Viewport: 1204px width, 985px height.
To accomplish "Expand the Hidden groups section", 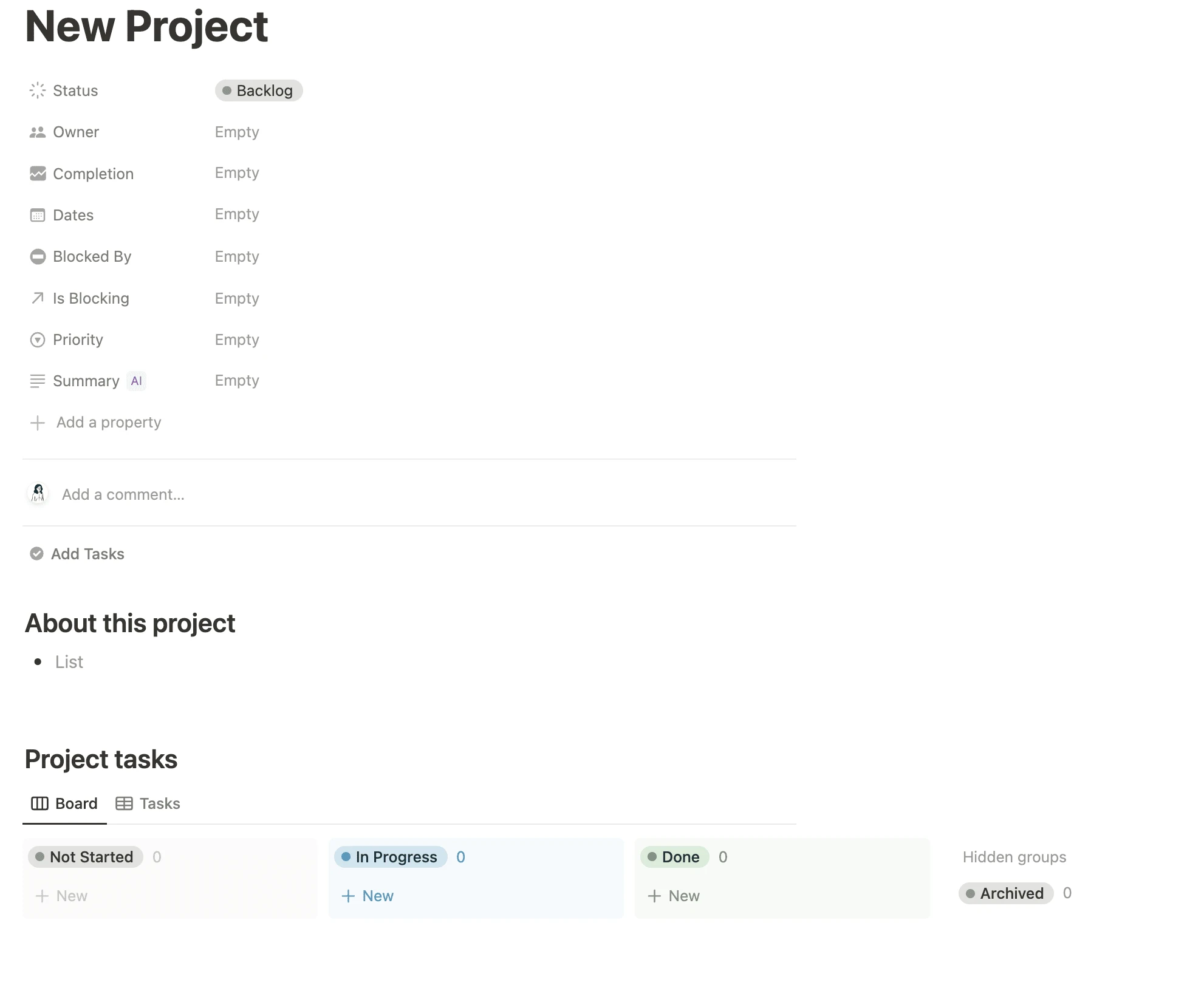I will coord(1014,857).
